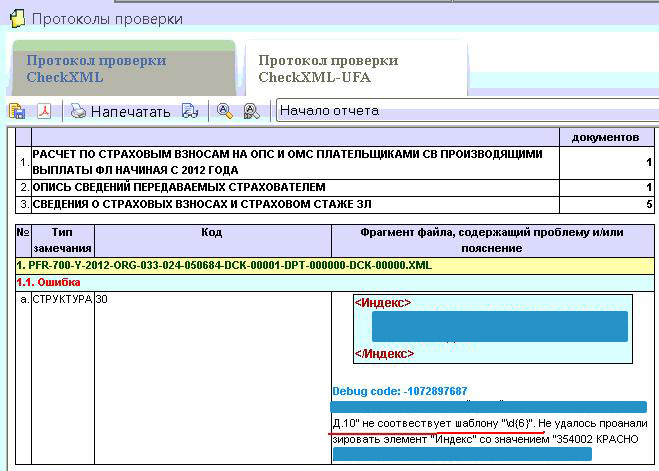Select the Протокол проверки CheckXML-UFA tab
Viewport: 659px width, 471px height.
point(356,68)
